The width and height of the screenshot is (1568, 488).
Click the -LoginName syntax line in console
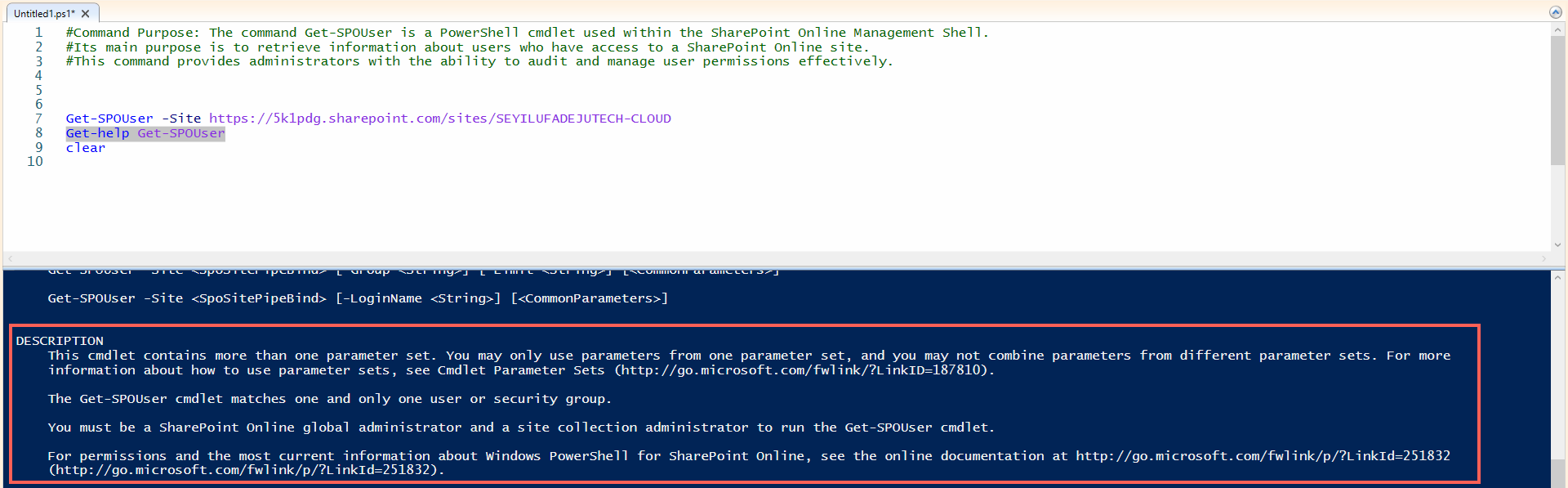(358, 298)
